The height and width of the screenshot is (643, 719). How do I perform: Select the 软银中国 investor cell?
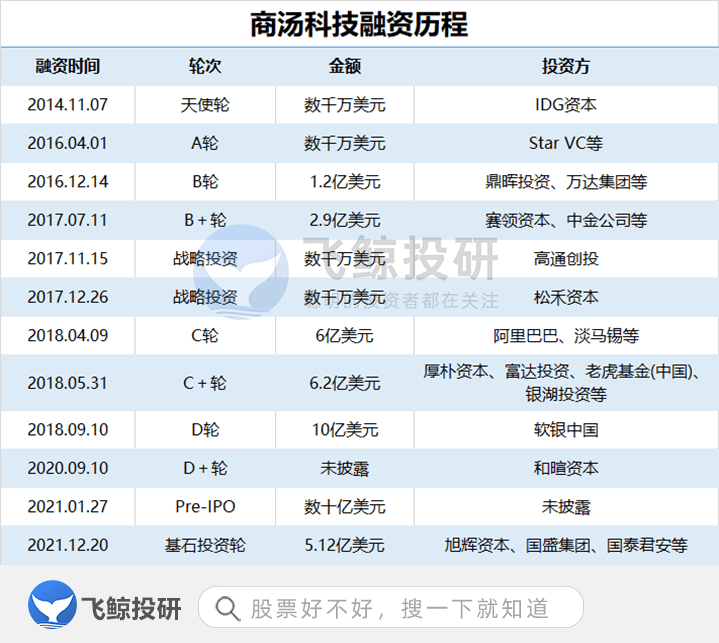(566, 430)
